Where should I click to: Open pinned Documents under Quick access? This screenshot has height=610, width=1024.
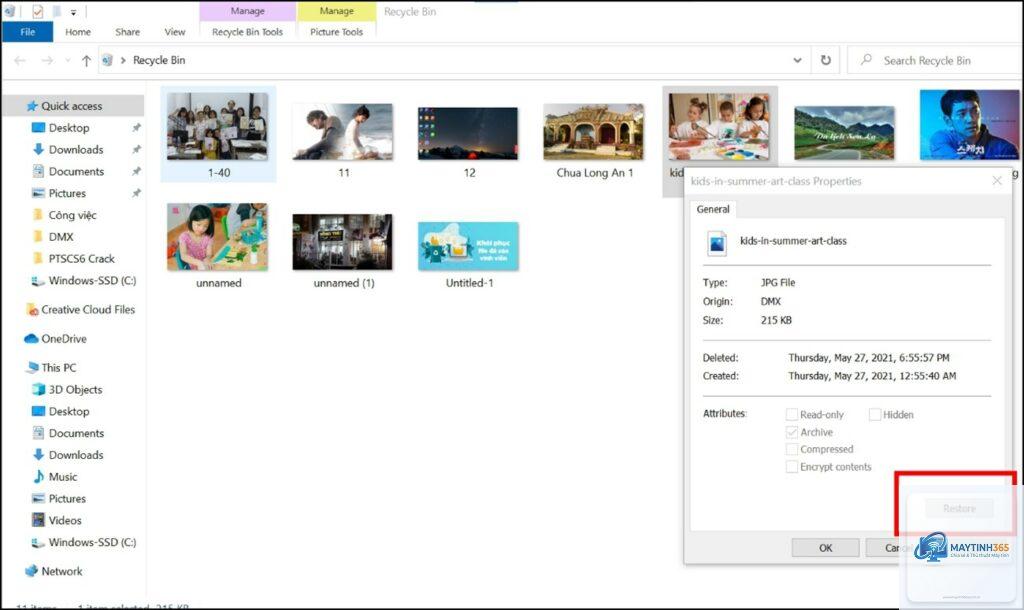(76, 172)
